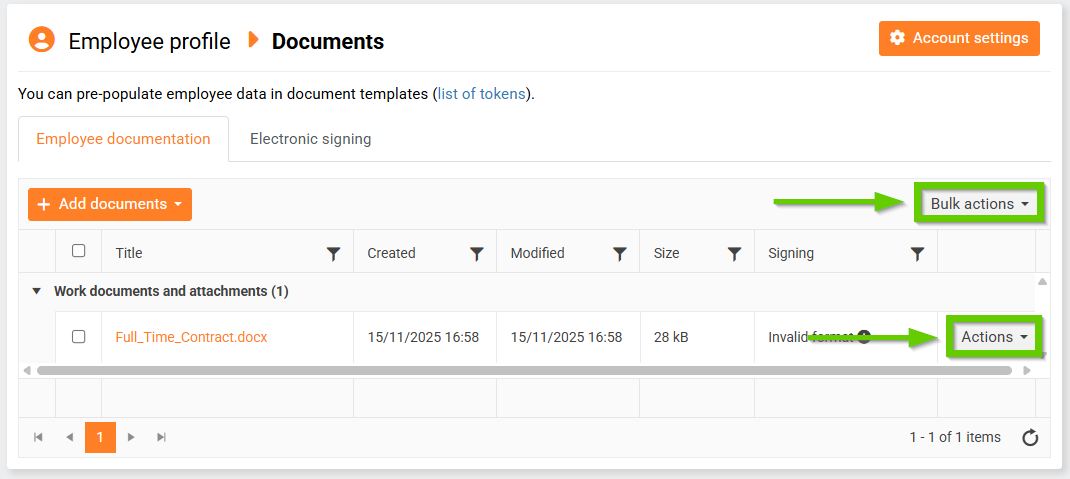Screen dimensions: 1070x479
Task: Jump to the first page arrow
Action: 38,437
